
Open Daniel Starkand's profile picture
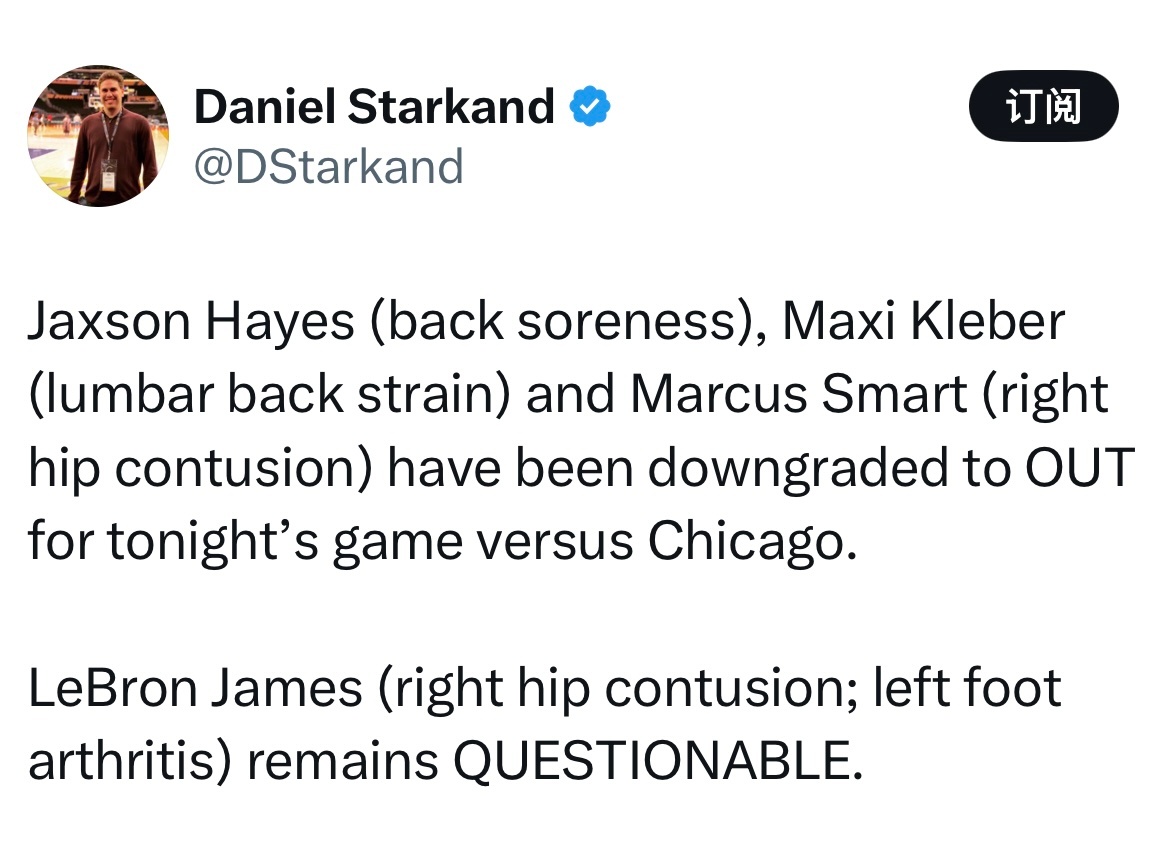point(98,136)
